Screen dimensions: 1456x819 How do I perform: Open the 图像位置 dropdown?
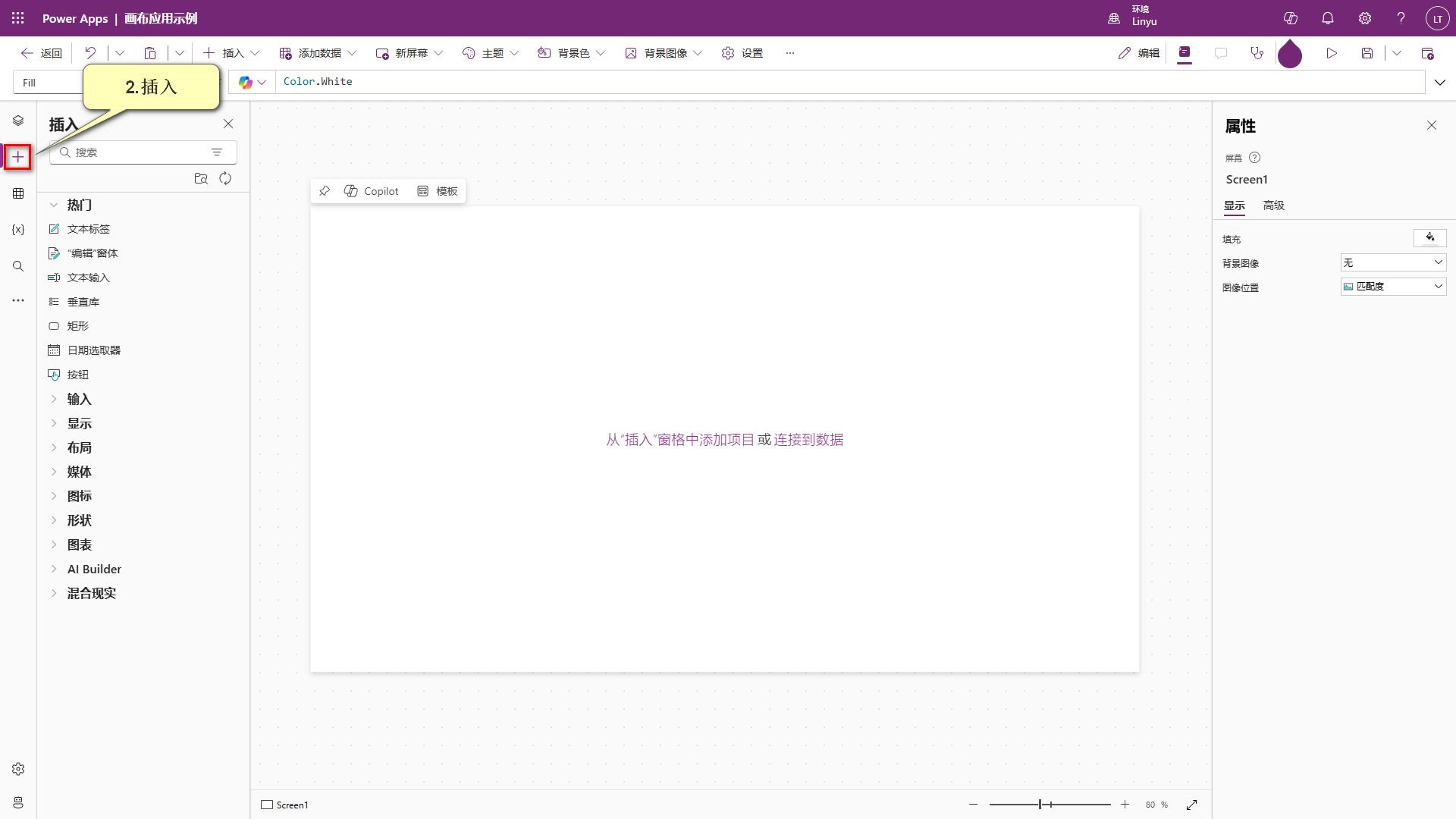point(1393,287)
